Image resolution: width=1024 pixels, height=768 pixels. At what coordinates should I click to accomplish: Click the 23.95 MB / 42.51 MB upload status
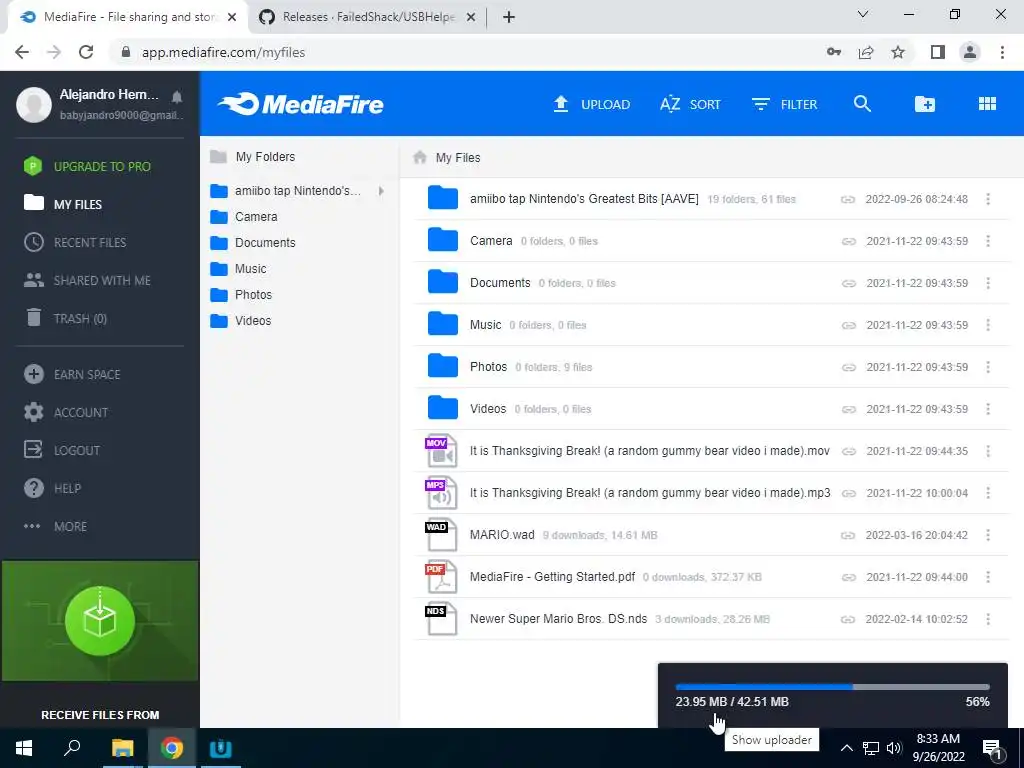click(732, 701)
